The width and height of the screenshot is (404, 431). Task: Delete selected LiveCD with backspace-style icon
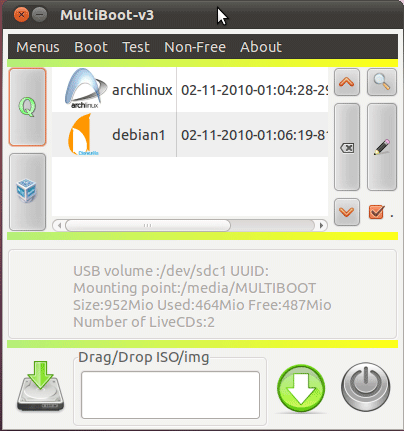347,147
